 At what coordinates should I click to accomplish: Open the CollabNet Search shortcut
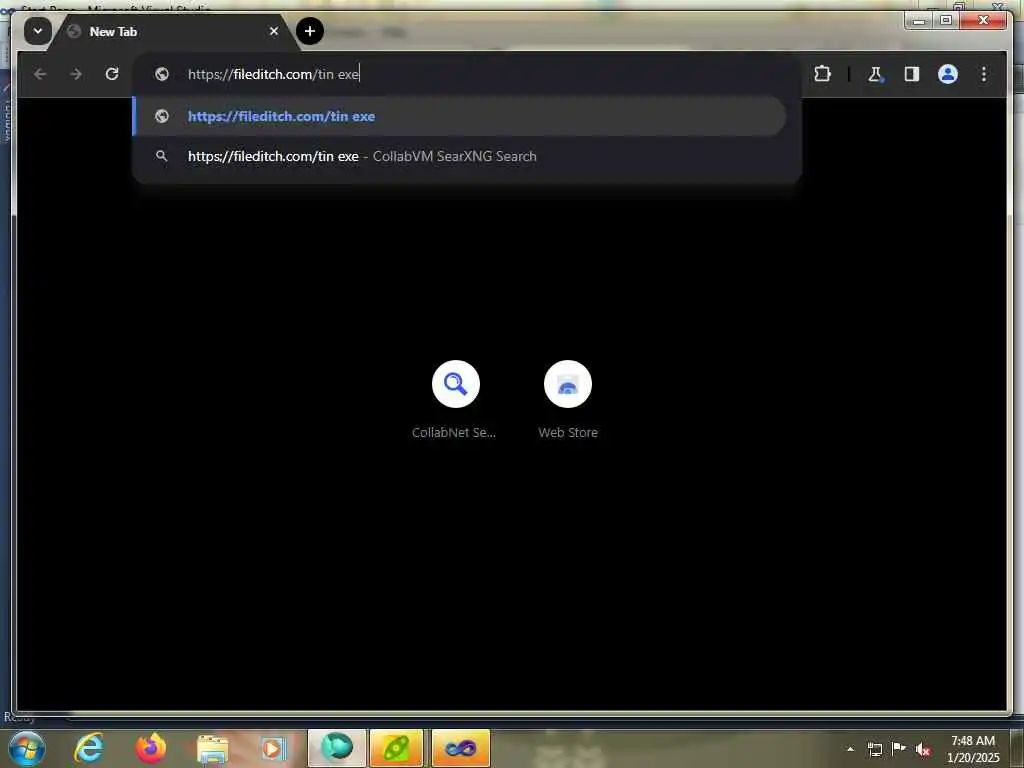[455, 399]
